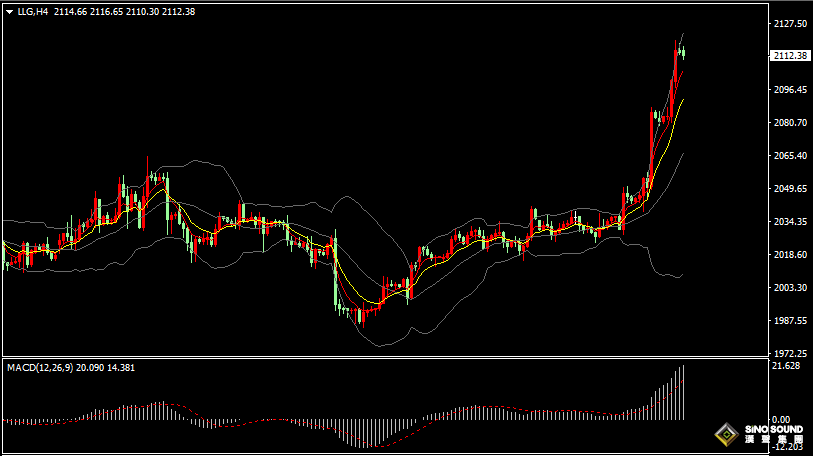Click the 2003.30 price axis label
Screen dimensions: 813x456
click(790, 288)
